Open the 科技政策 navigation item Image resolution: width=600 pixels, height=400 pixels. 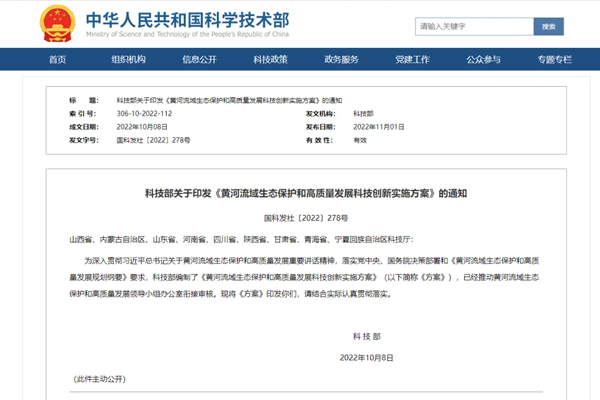pyautogui.click(x=271, y=59)
